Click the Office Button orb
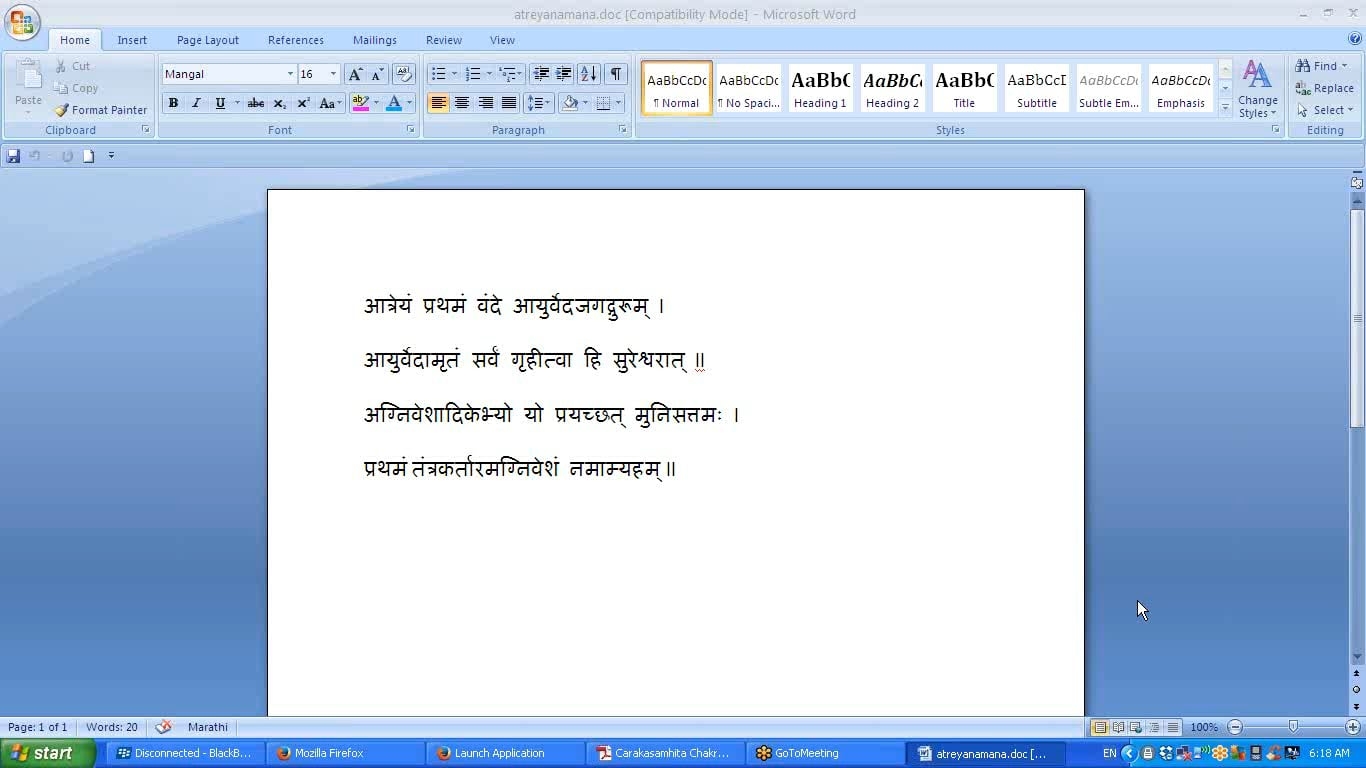Image resolution: width=1366 pixels, height=768 pixels. point(22,22)
